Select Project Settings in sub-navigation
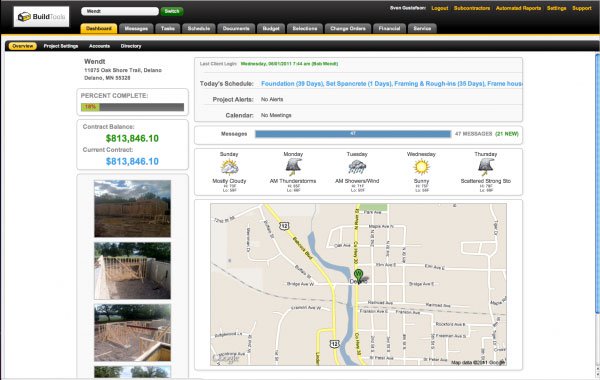Screen dimensions: 600x380 (61, 46)
